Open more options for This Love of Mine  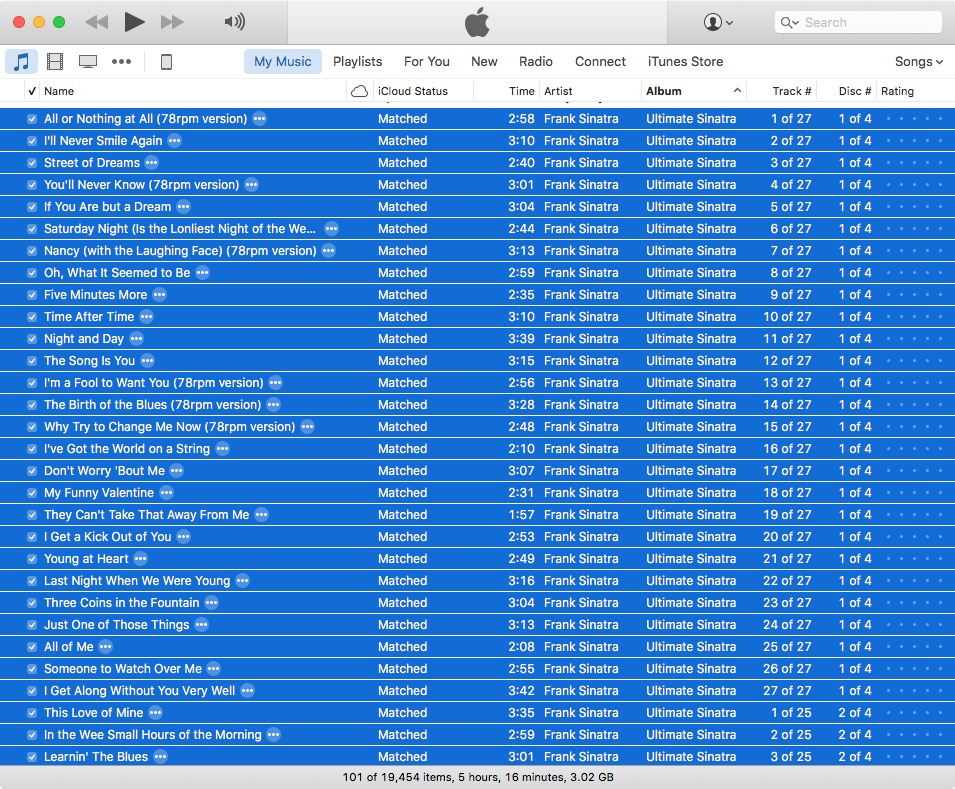(155, 713)
